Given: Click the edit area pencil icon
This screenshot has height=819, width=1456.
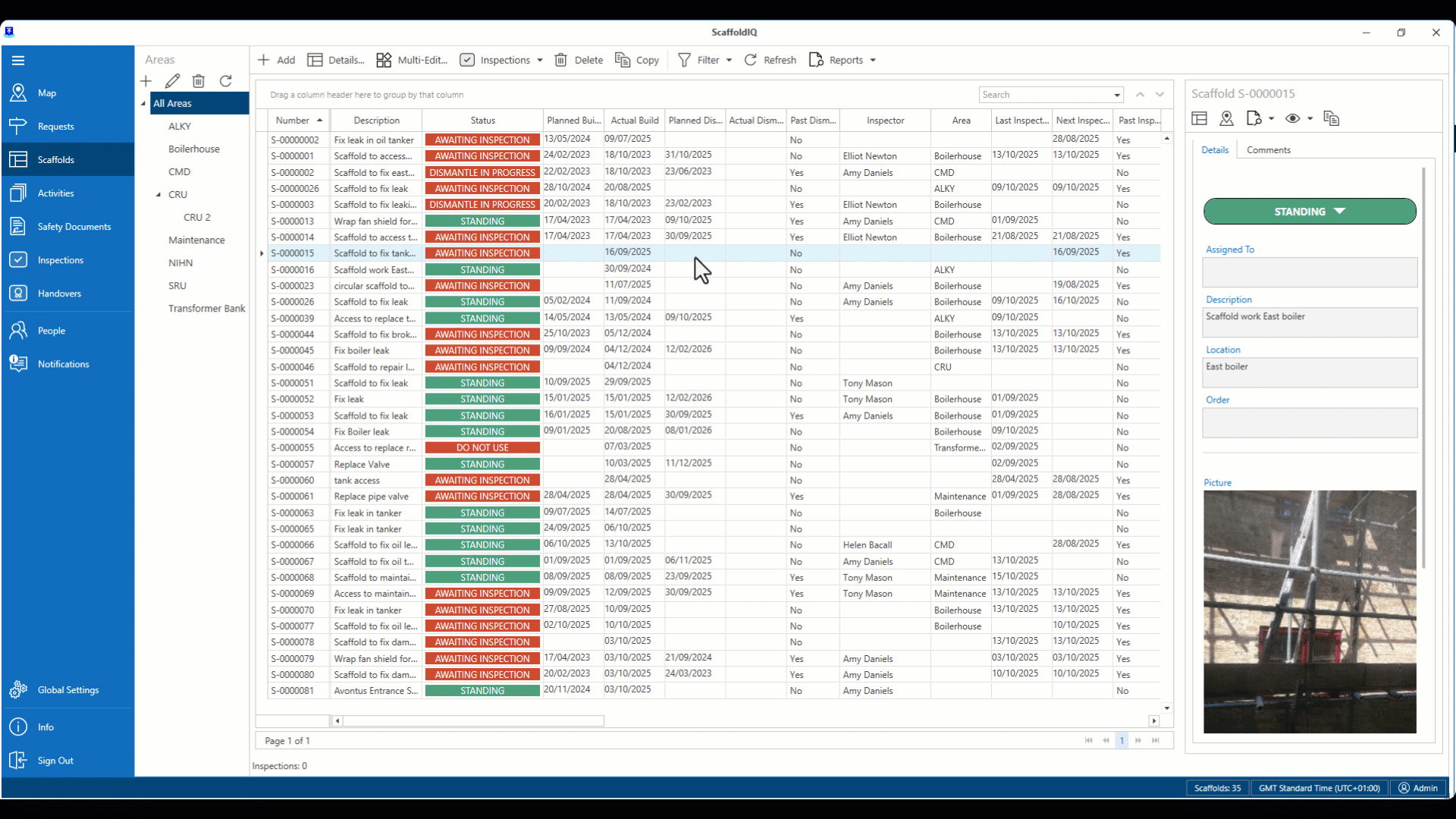Looking at the screenshot, I should point(173,81).
